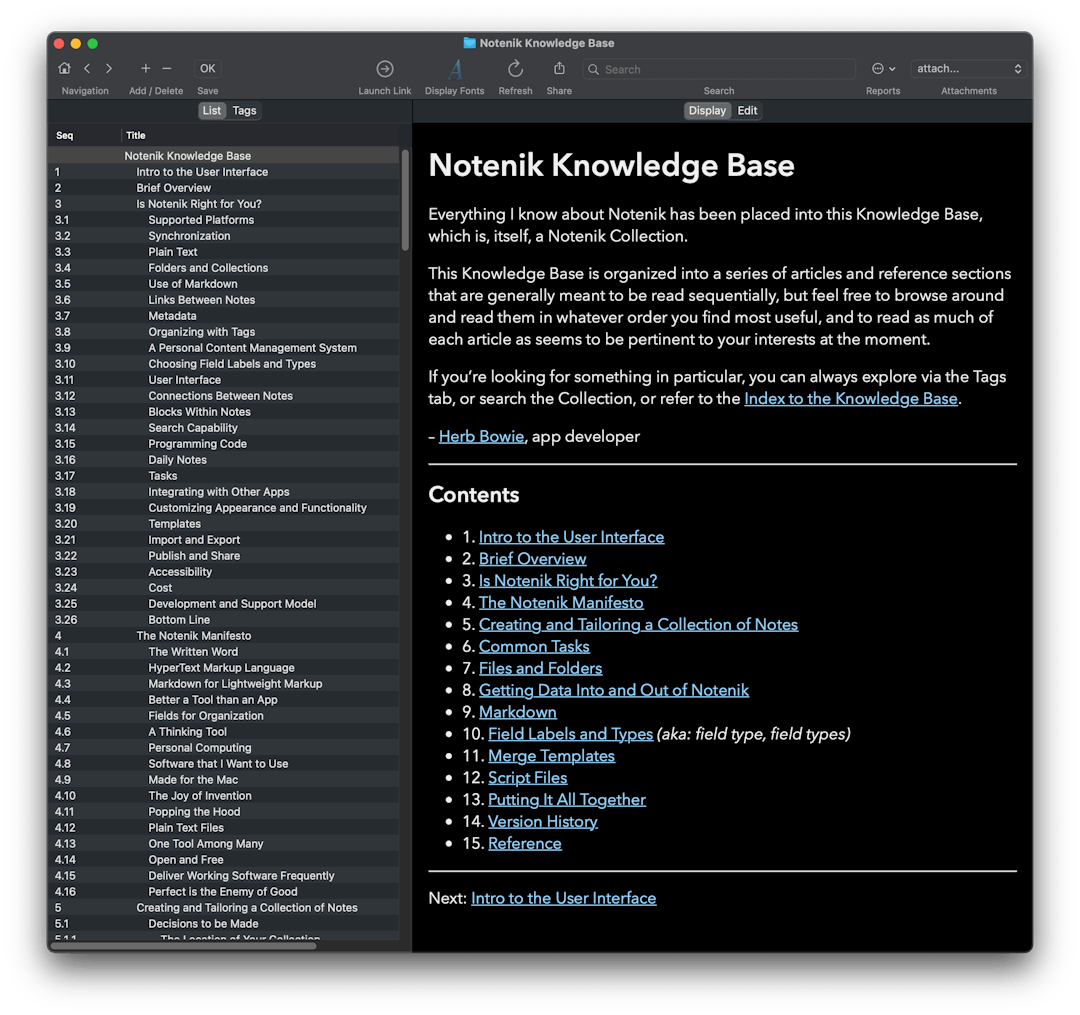Open the Reports dropdown menu

[x=882, y=68]
